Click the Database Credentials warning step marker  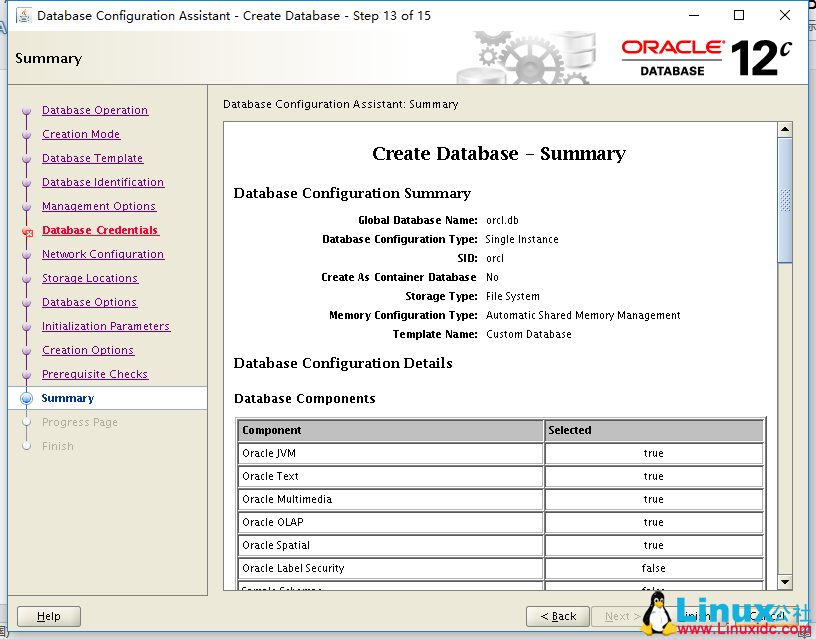tap(25, 230)
